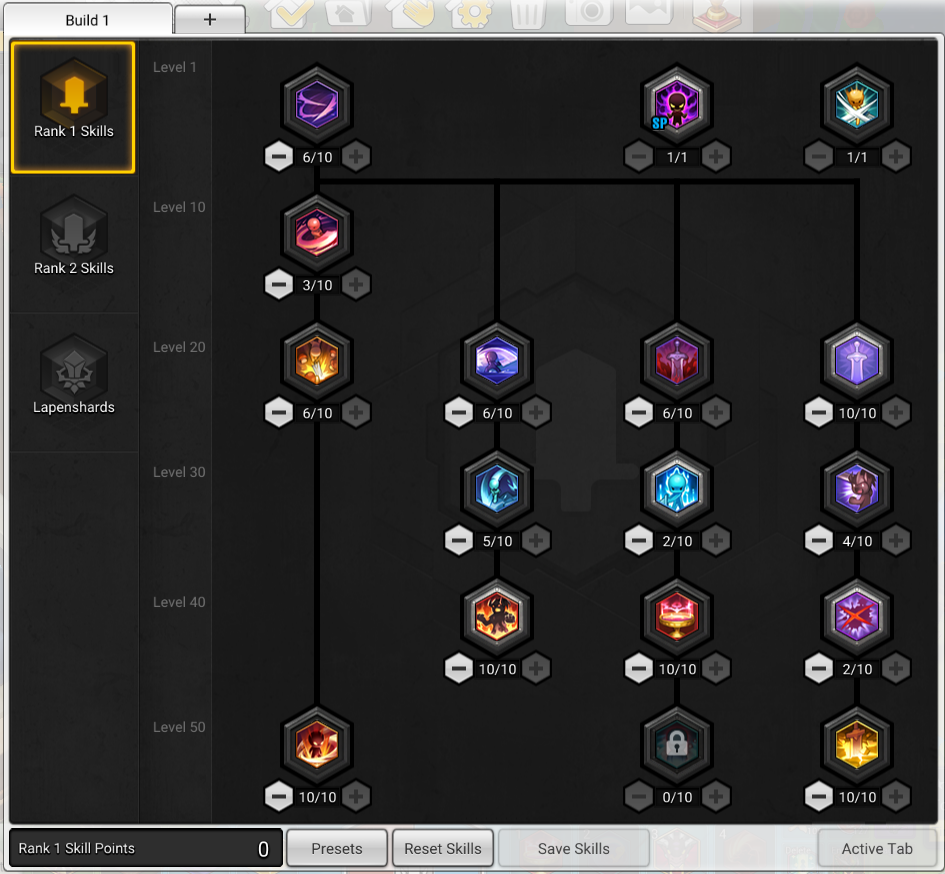The width and height of the screenshot is (945, 874).
Task: Increase the Level 1 skill at 6/10
Action: [356, 157]
